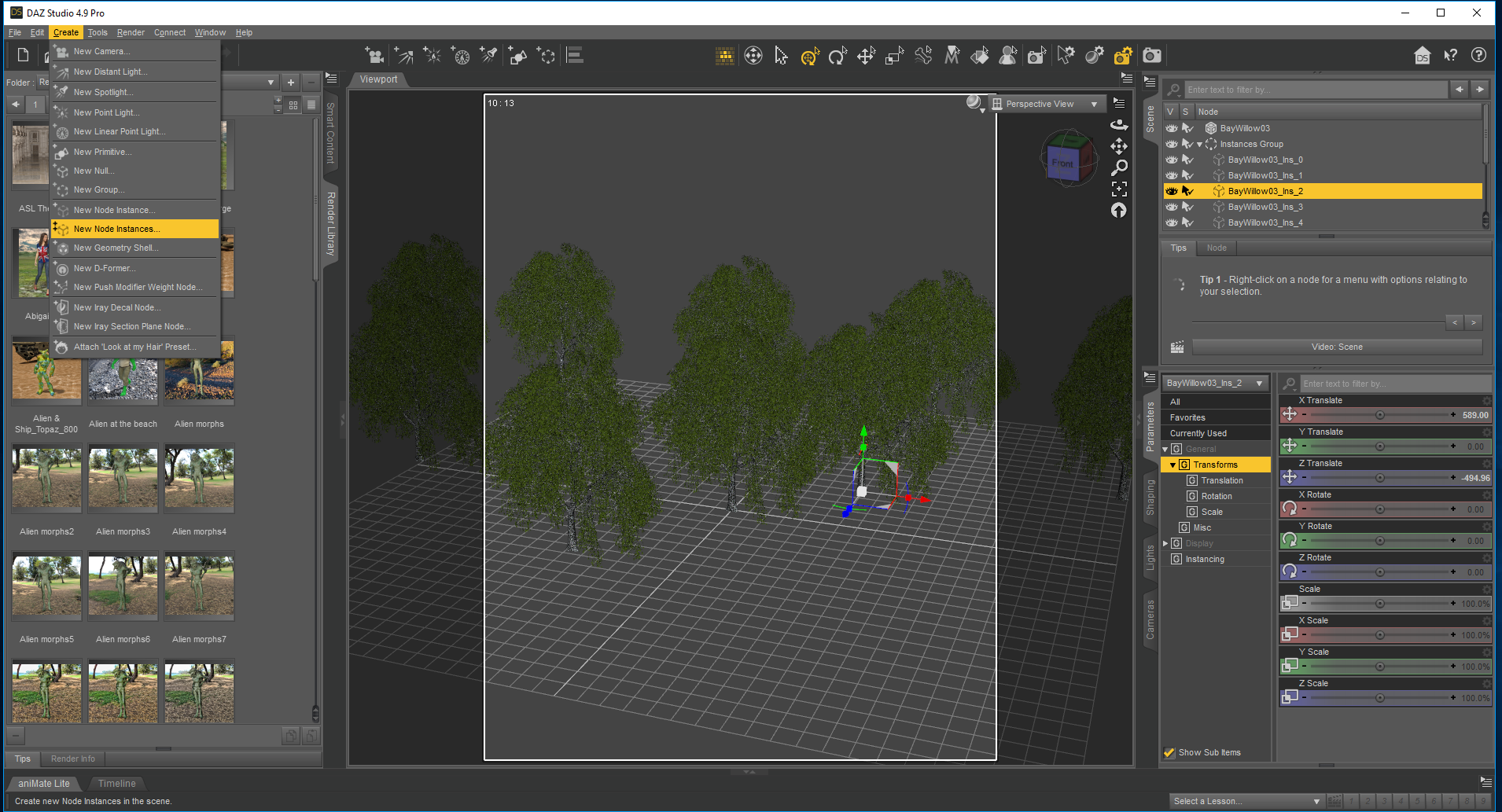Click the viewport orbit camera control
This screenshot has width=1502, height=812.
pos(1119,125)
